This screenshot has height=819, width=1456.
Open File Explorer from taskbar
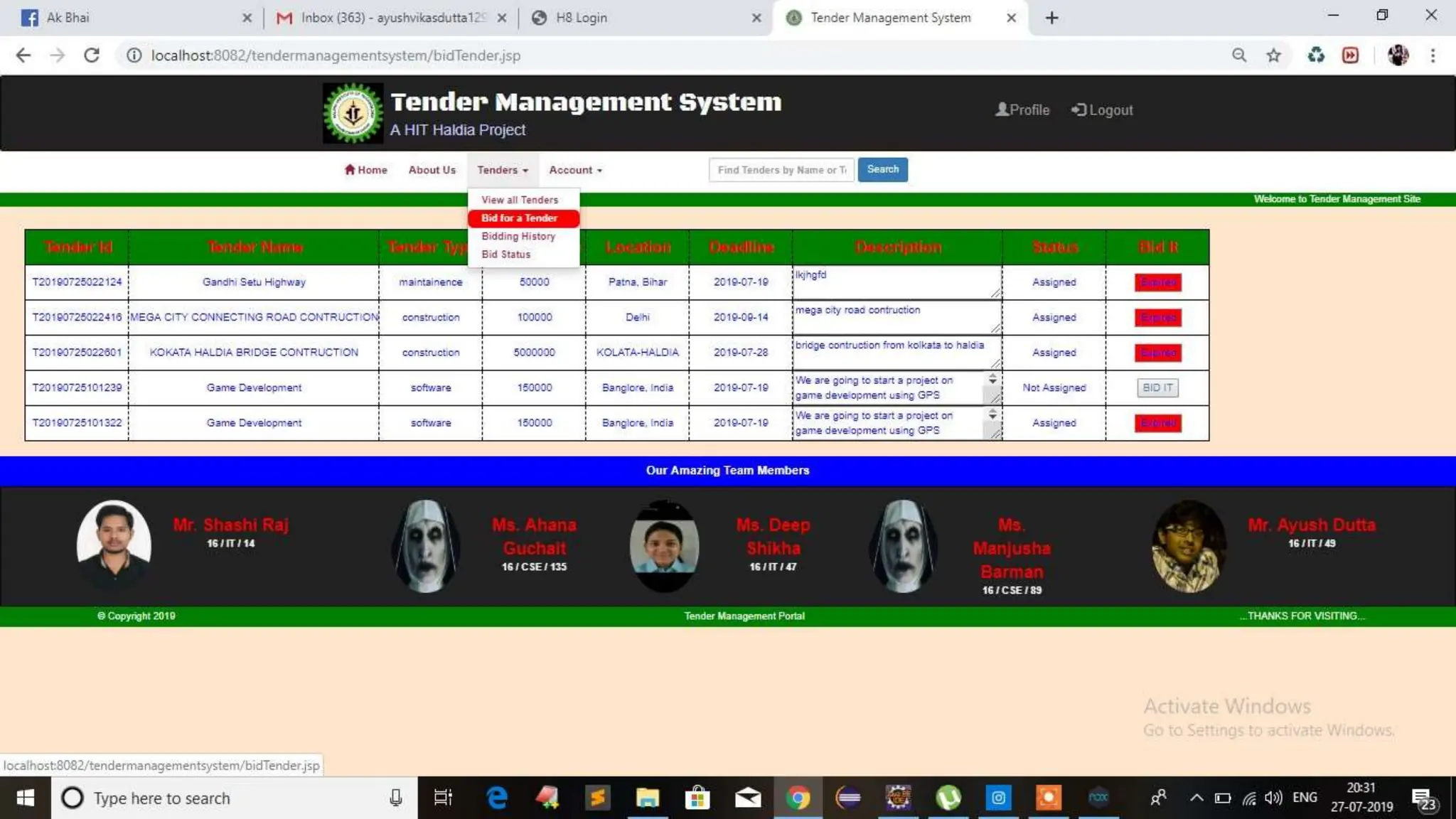[647, 798]
